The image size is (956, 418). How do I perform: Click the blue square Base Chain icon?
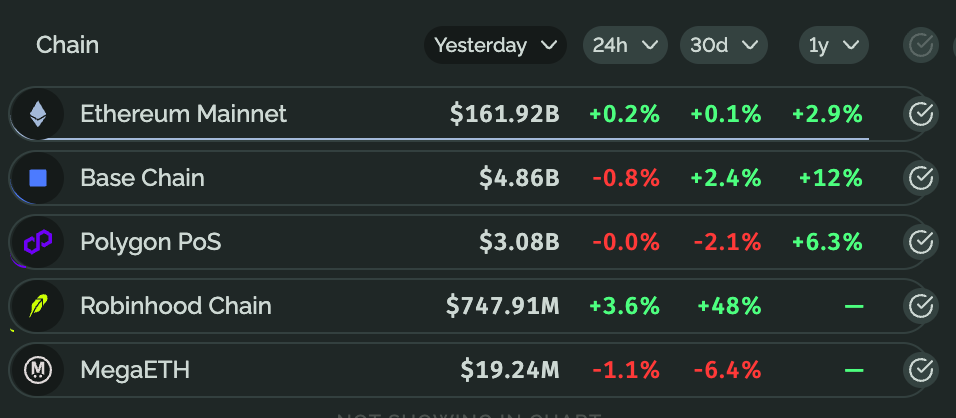coord(38,178)
